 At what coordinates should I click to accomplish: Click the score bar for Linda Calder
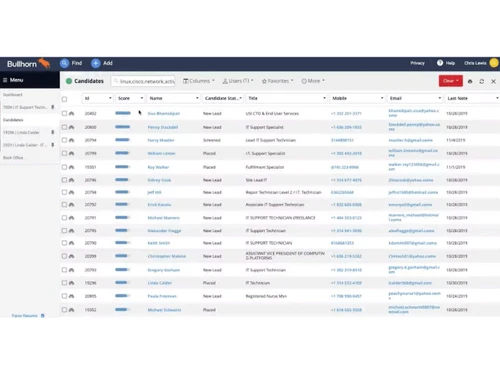point(123,283)
